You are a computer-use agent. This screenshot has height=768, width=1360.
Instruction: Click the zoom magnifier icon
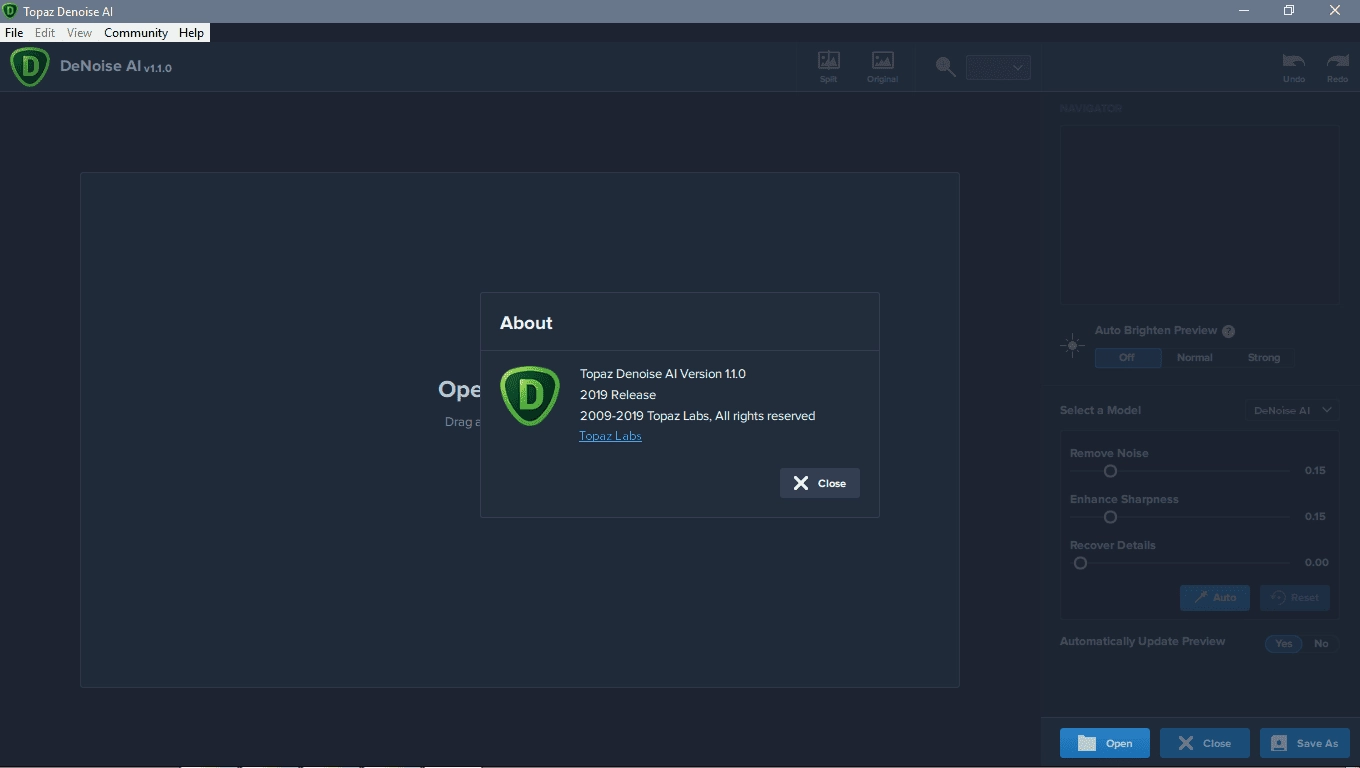coord(945,67)
